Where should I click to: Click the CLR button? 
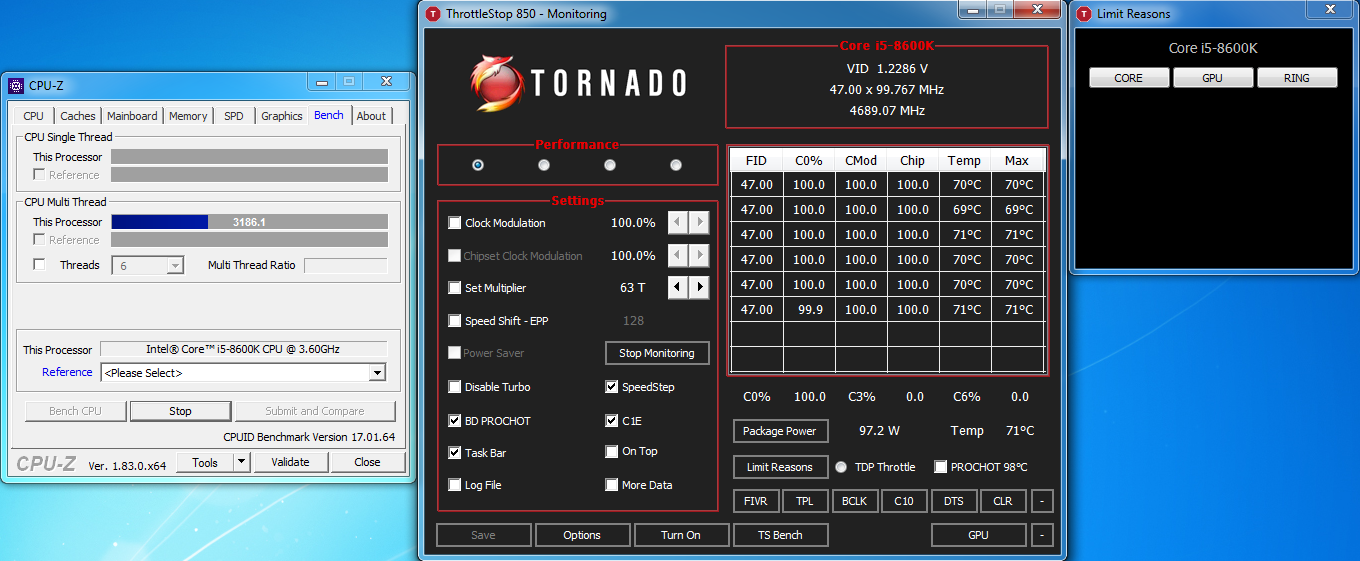[x=1003, y=501]
